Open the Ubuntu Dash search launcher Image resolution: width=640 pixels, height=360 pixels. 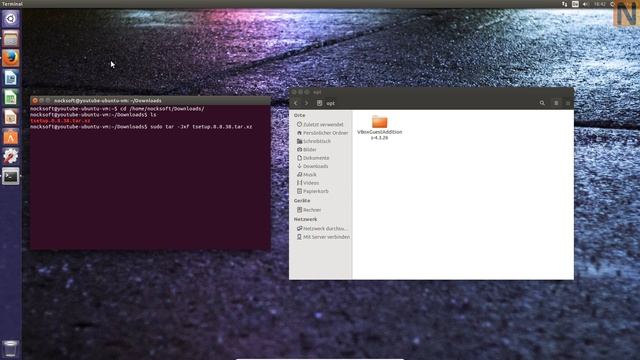point(11,19)
